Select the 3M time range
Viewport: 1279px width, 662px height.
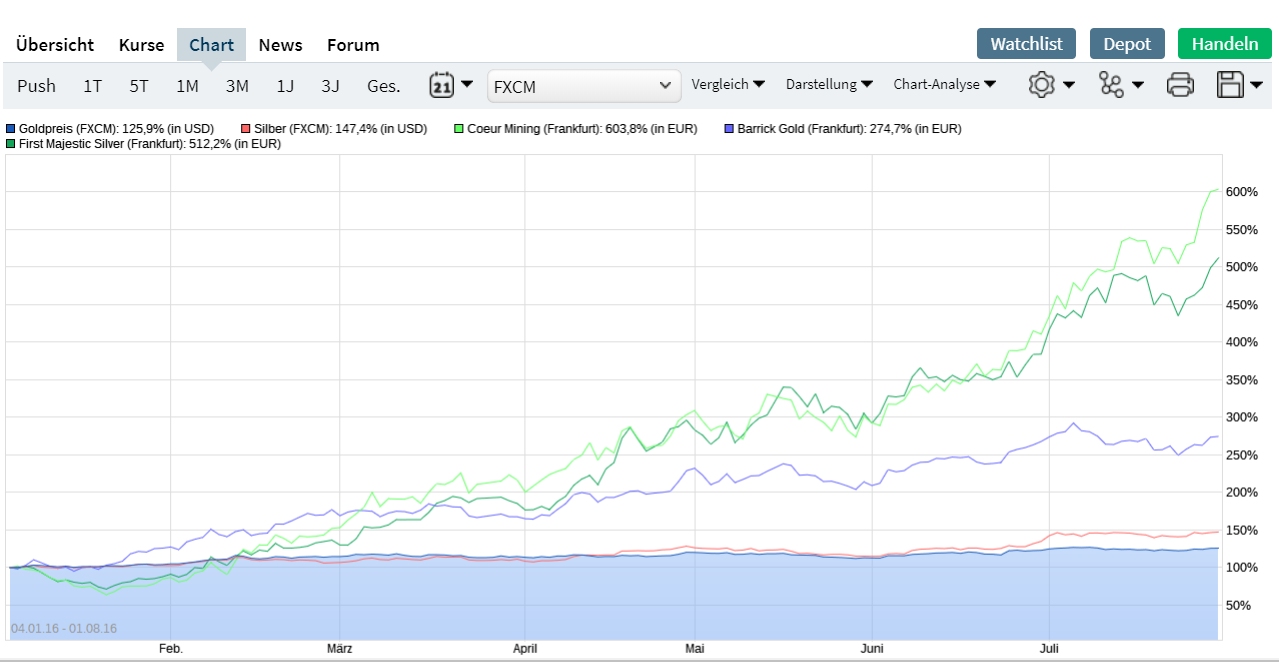[x=237, y=86]
